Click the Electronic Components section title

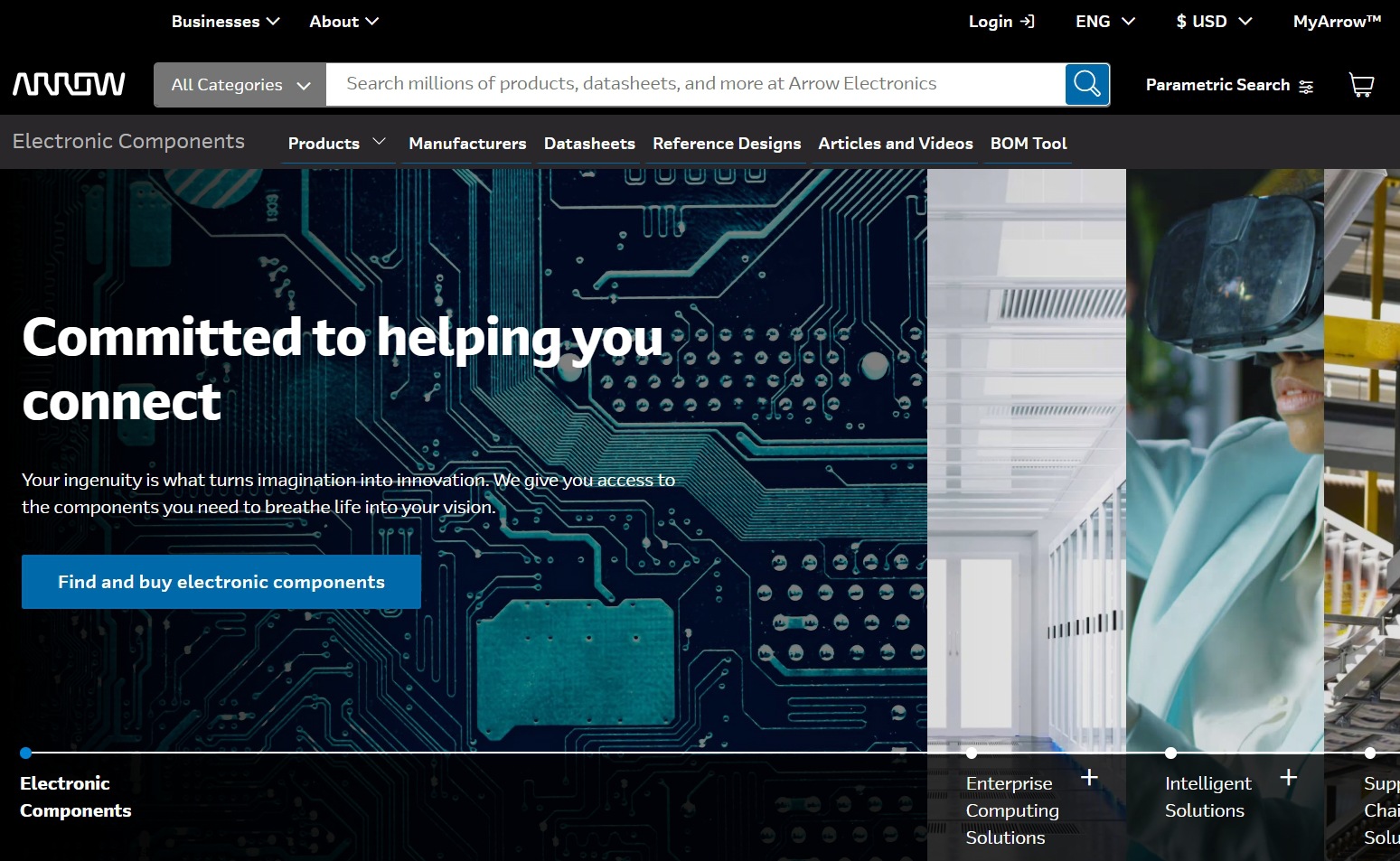tap(128, 141)
